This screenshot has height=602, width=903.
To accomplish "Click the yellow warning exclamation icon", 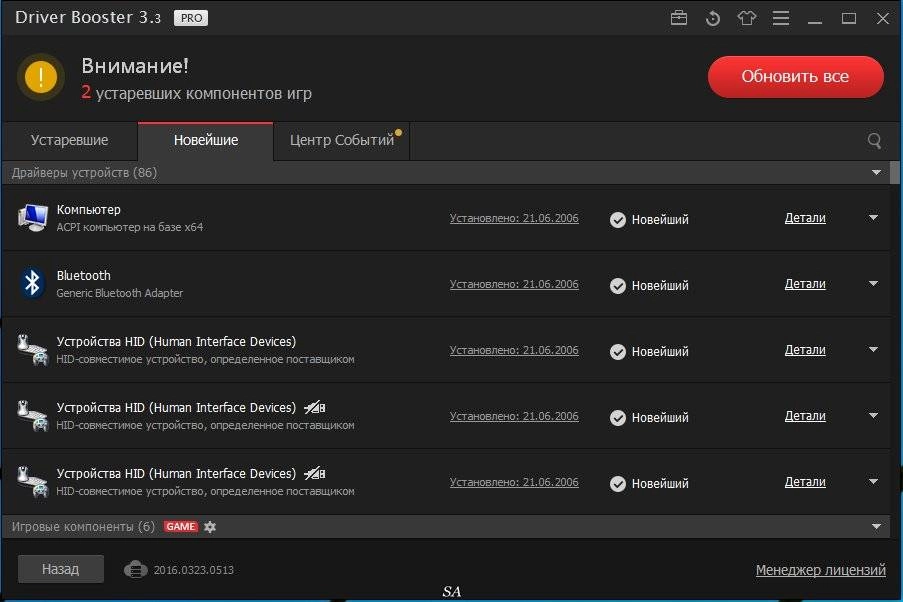I will point(41,77).
